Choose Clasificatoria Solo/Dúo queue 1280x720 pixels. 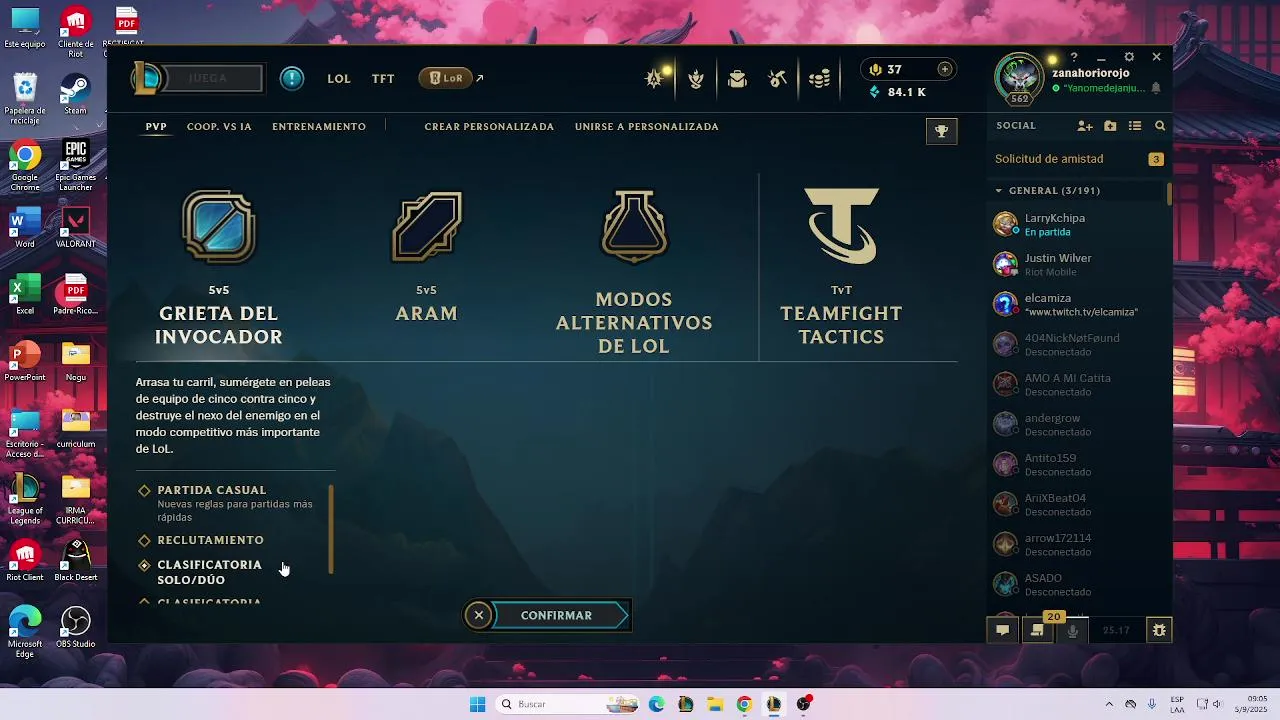[x=209, y=572]
